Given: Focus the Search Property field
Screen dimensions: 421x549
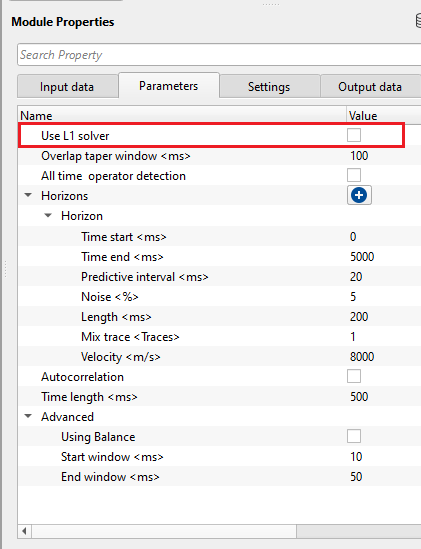Looking at the screenshot, I should [219, 55].
